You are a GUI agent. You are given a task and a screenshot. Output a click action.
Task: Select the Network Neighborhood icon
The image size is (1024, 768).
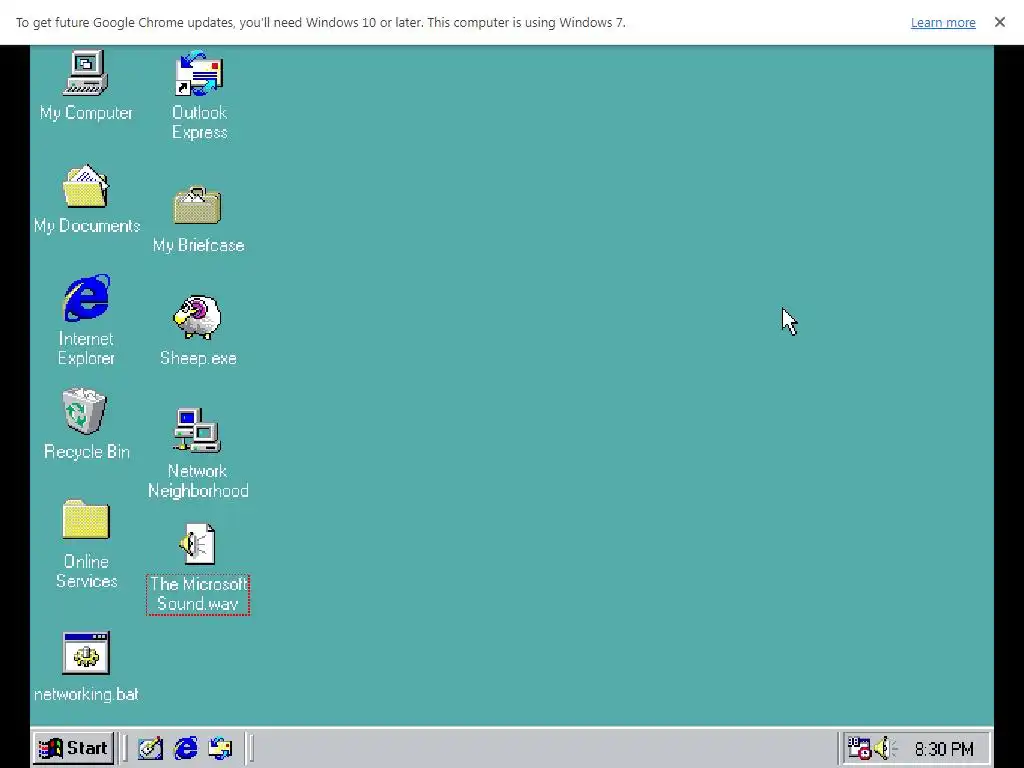(x=197, y=430)
